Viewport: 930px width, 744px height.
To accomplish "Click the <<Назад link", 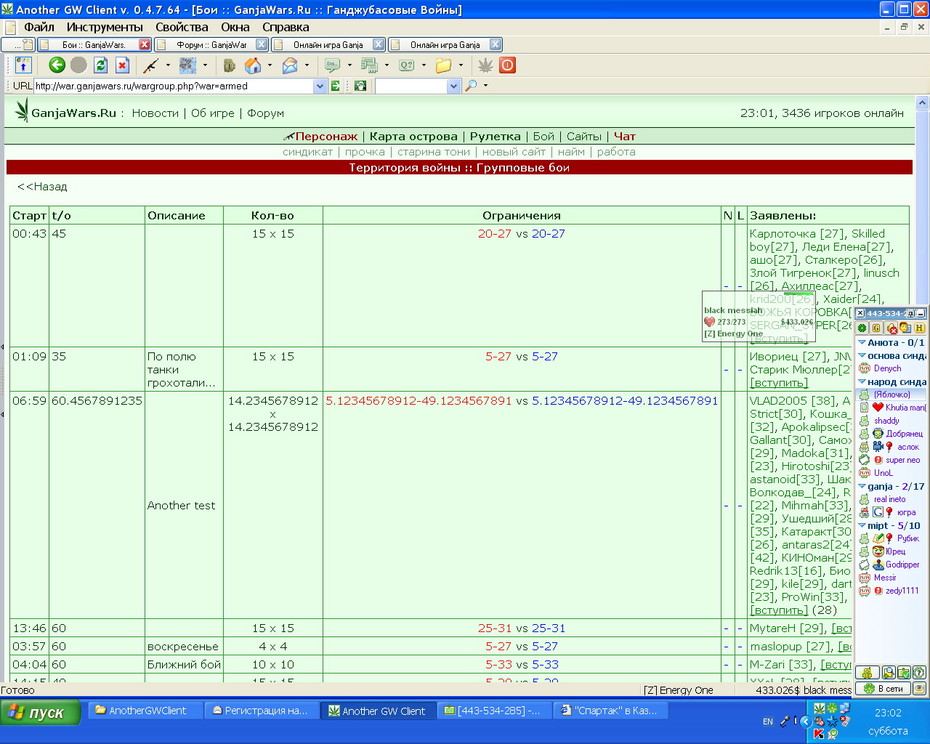I will point(42,187).
